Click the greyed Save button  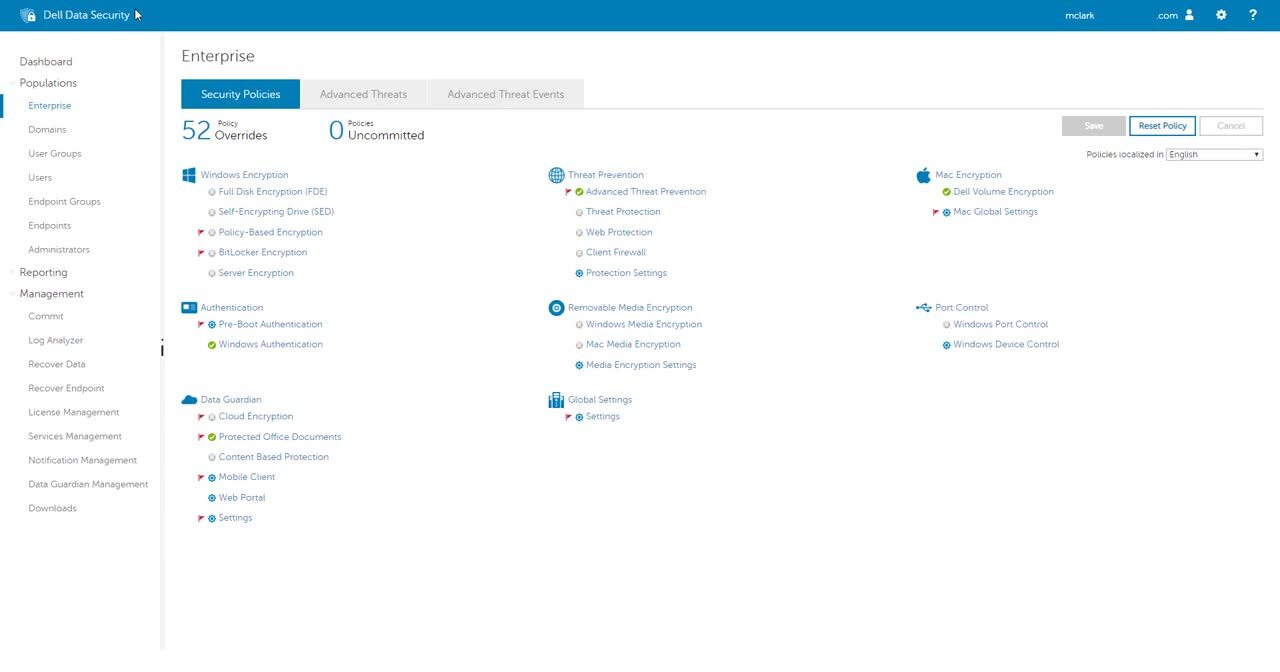[x=1093, y=126]
